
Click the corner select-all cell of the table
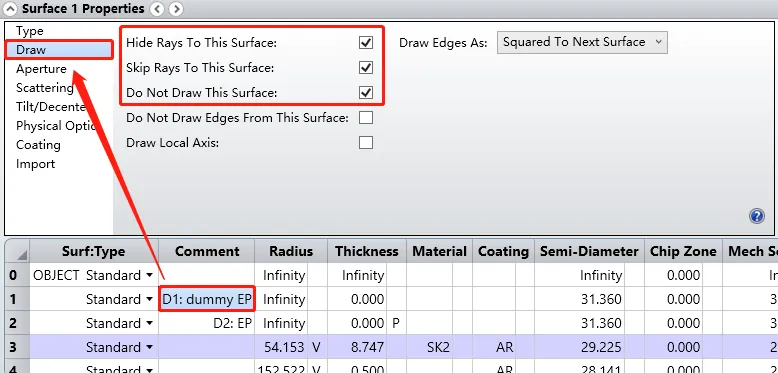pos(17,251)
